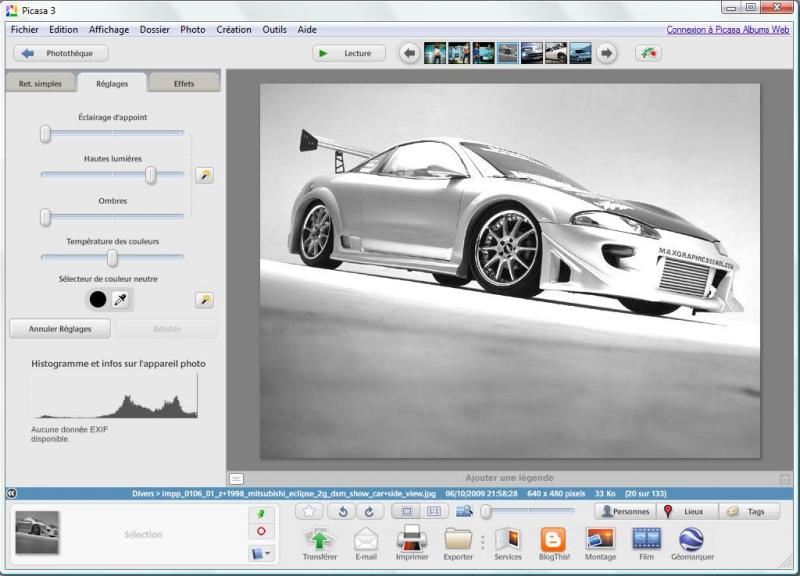This screenshot has width=800, height=576.
Task: Open the Edition menu
Action: [x=63, y=30]
